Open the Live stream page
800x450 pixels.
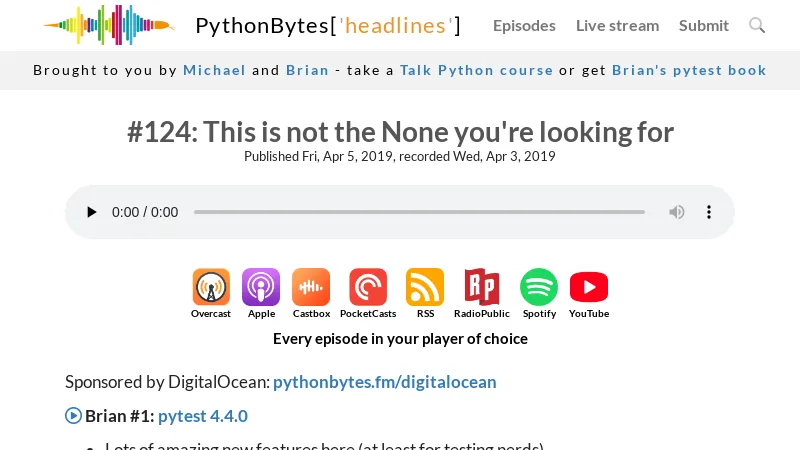[x=617, y=26]
